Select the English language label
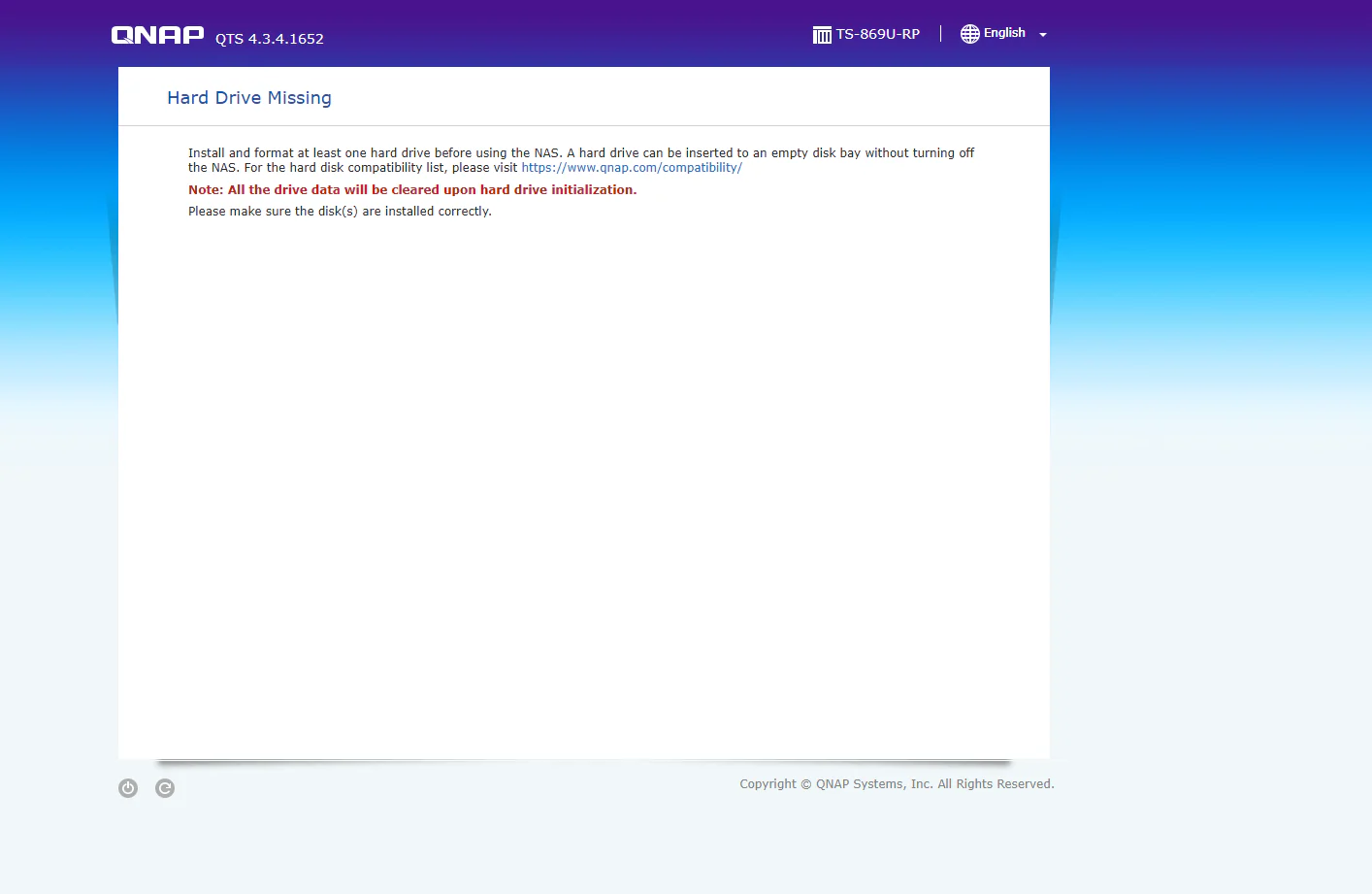 point(1004,33)
